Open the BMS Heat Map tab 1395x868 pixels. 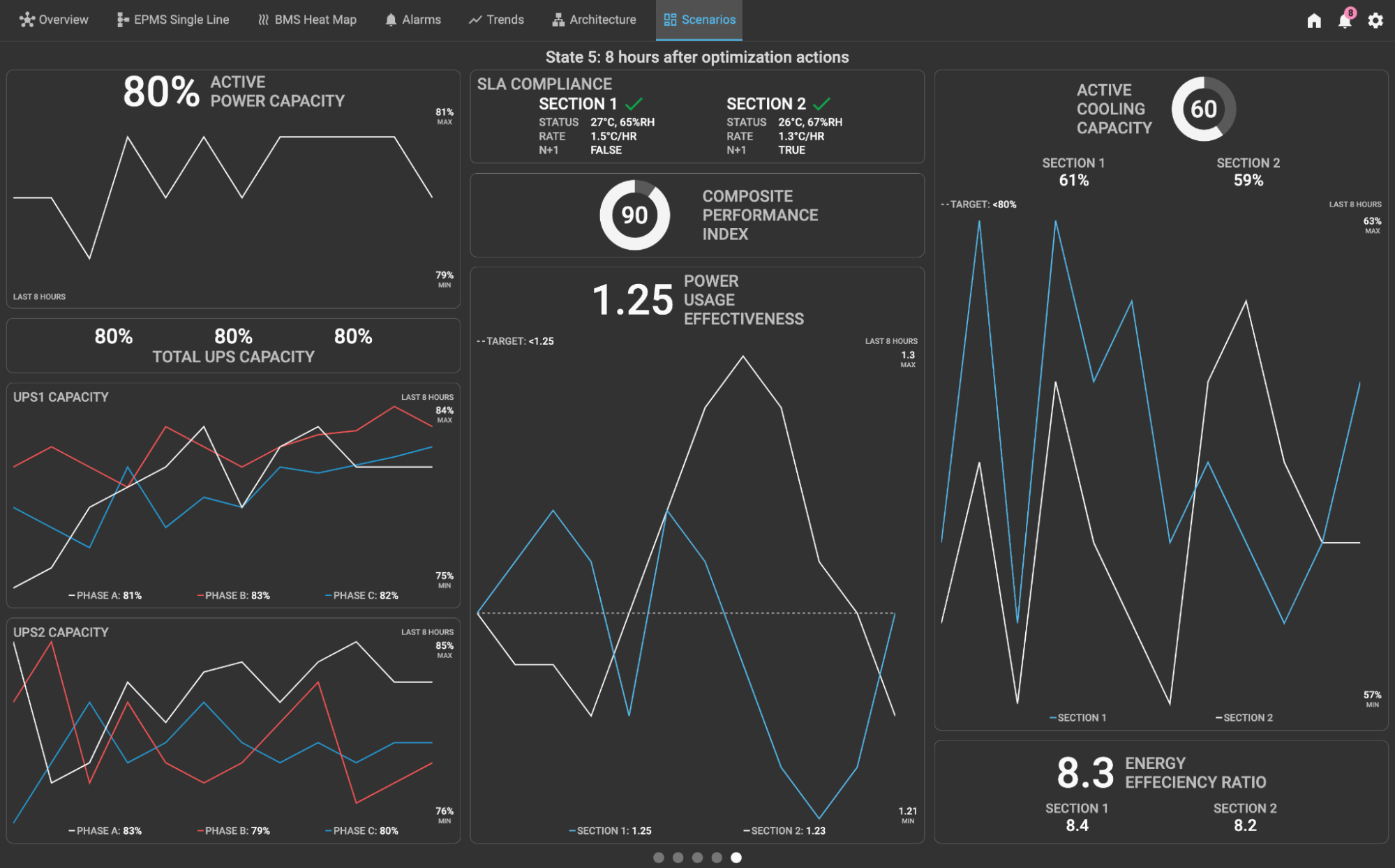tap(307, 20)
